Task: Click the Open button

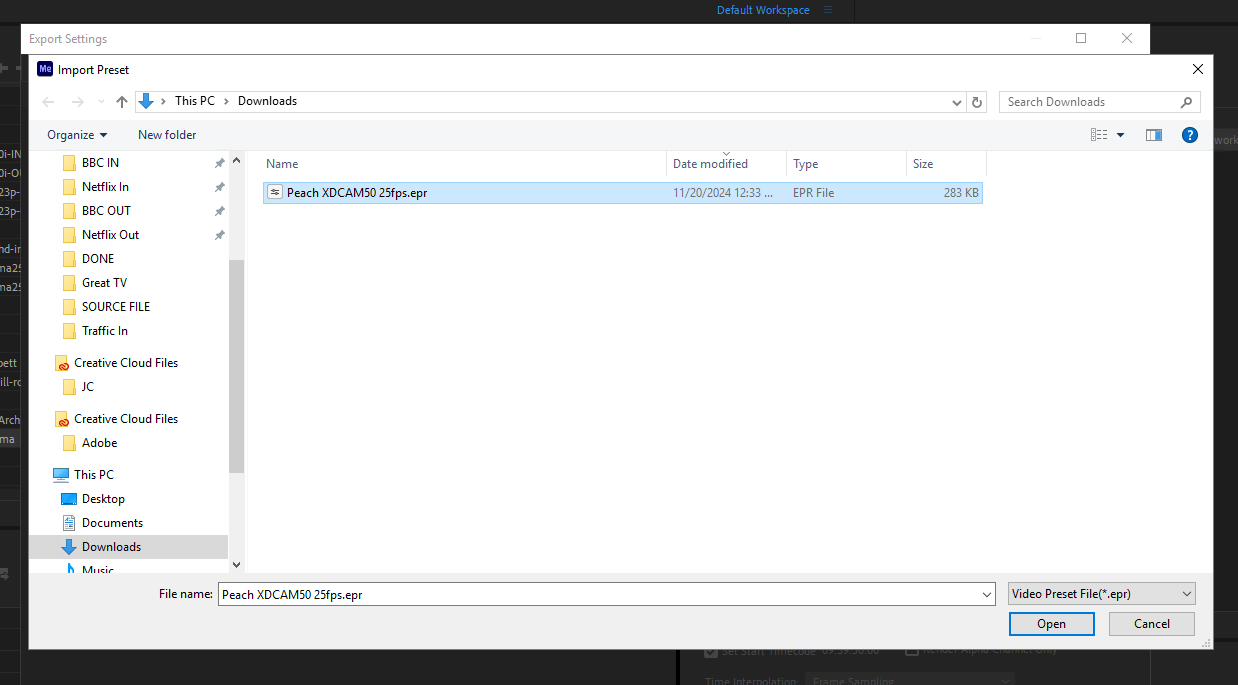Action: coord(1051,624)
